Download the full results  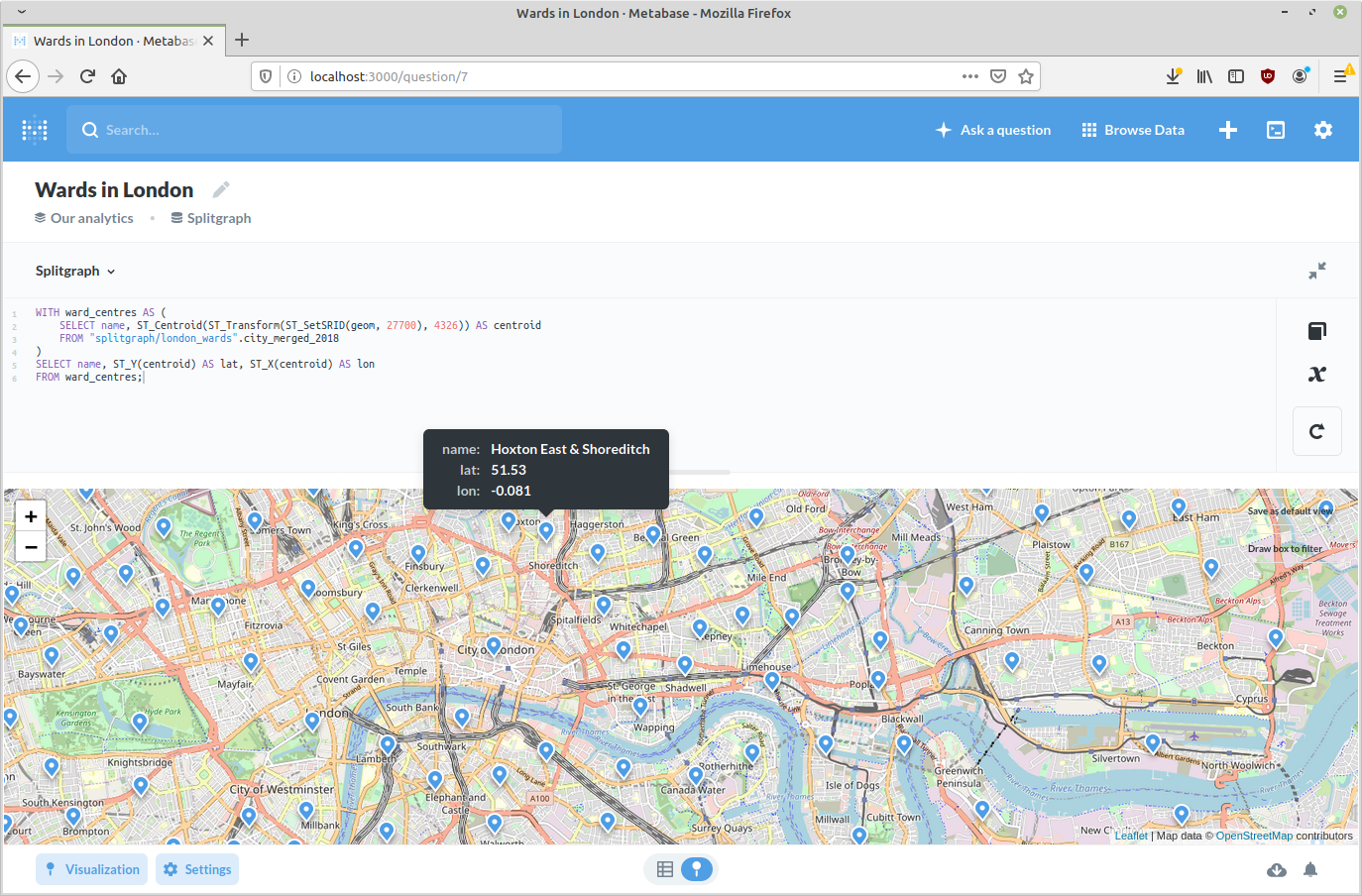pos(1277,869)
